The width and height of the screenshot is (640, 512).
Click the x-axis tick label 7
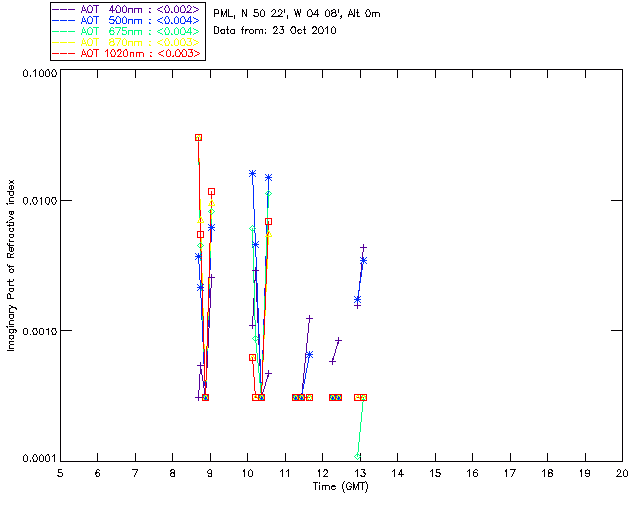click(135, 473)
